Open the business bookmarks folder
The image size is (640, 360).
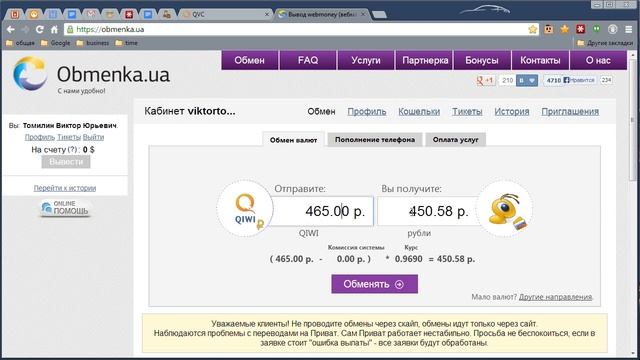point(93,43)
